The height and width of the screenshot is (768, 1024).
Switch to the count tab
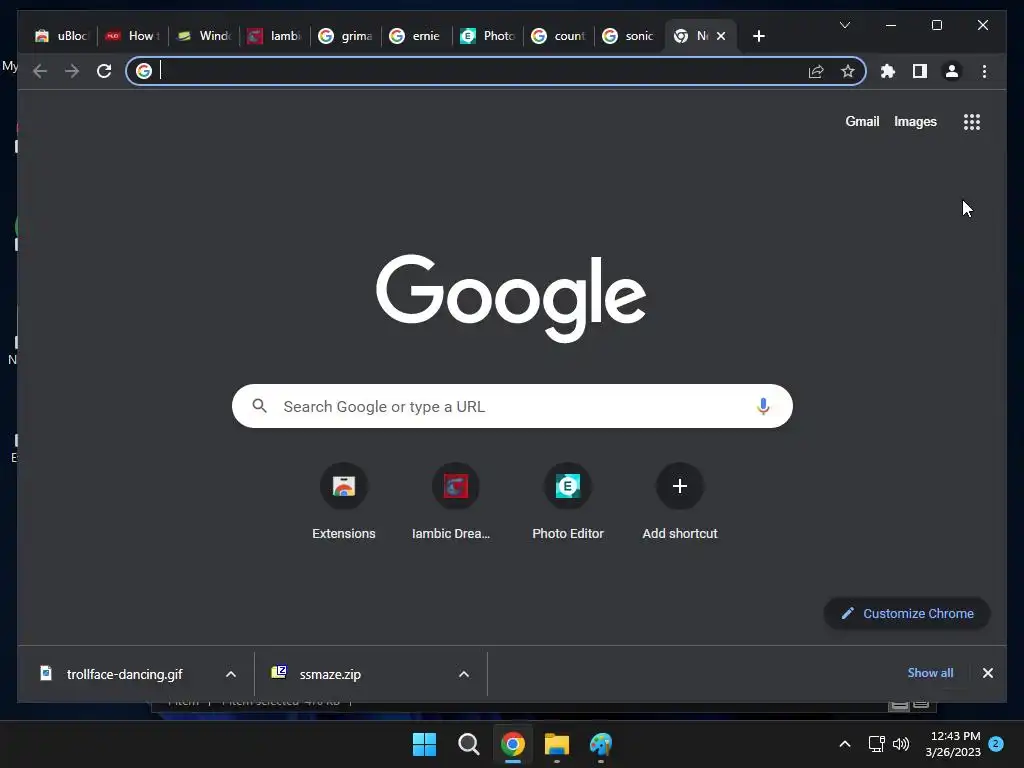[560, 36]
